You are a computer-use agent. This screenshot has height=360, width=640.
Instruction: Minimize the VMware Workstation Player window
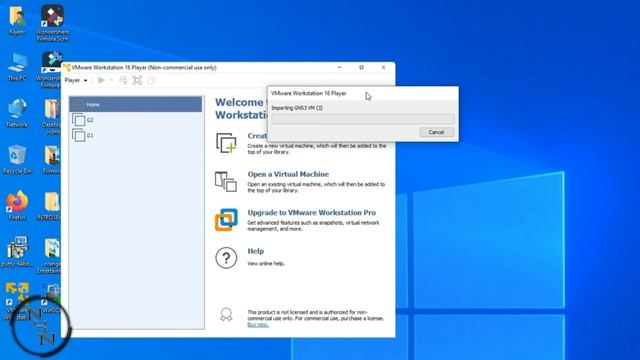tap(339, 67)
